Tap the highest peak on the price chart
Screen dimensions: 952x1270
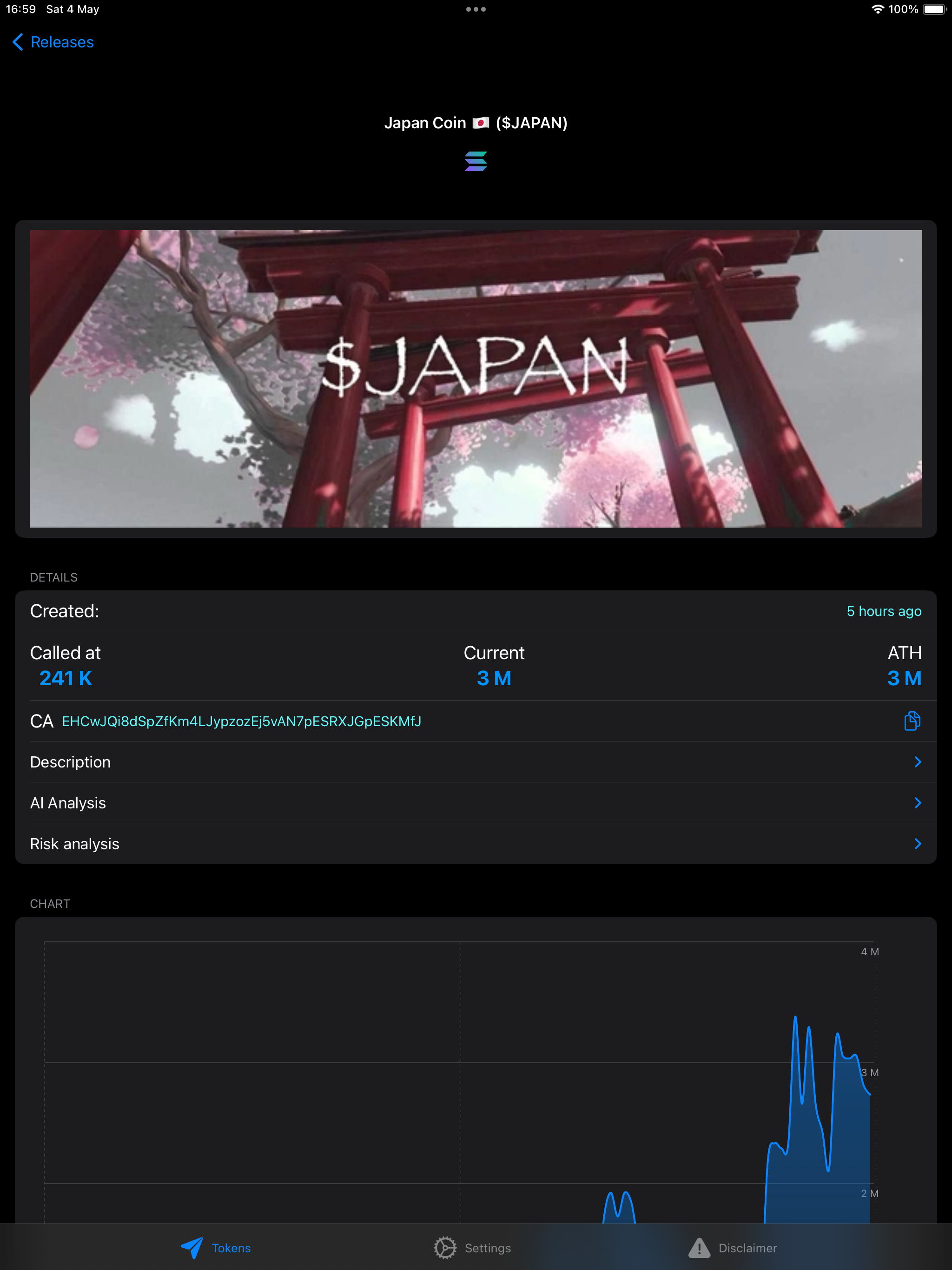[x=795, y=1018]
